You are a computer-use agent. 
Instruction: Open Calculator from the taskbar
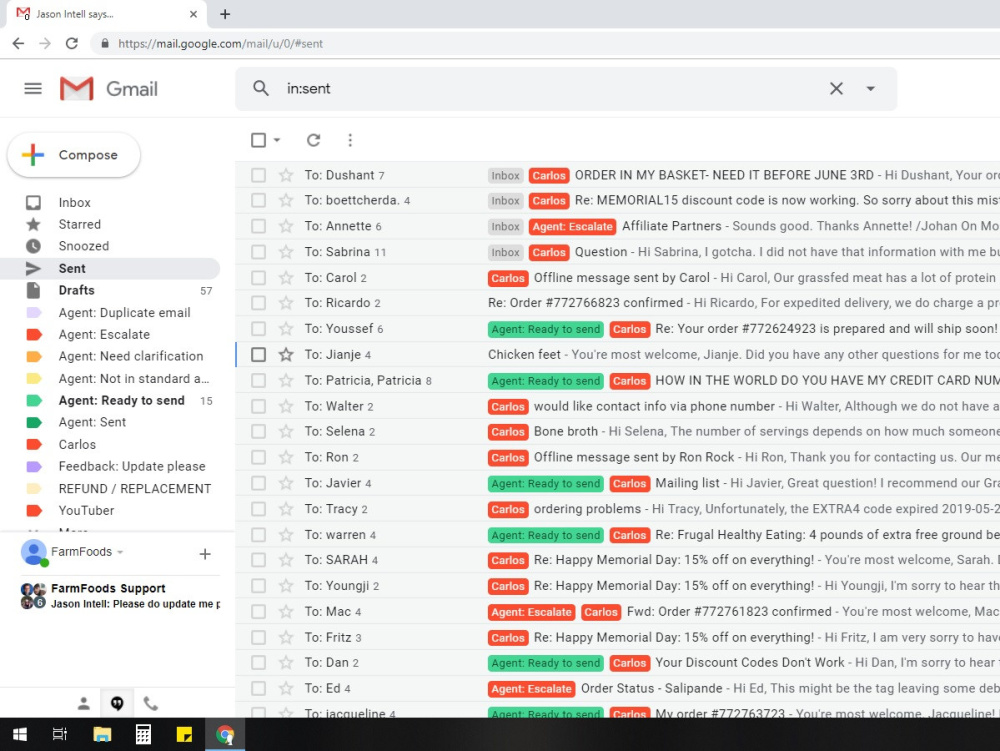143,734
